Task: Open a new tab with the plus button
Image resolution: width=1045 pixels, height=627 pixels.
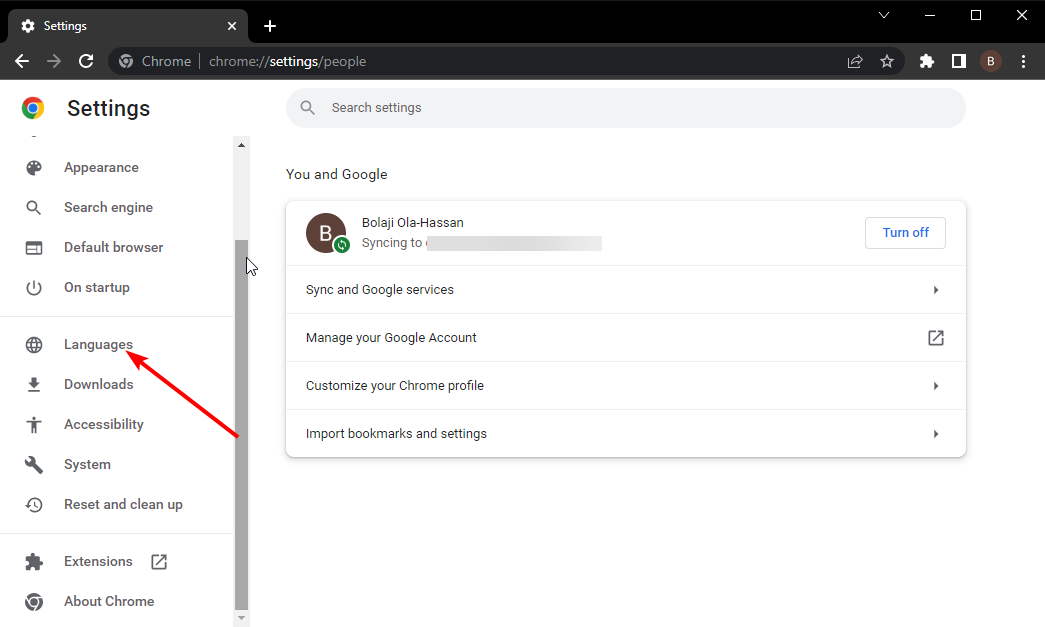Action: click(x=270, y=26)
